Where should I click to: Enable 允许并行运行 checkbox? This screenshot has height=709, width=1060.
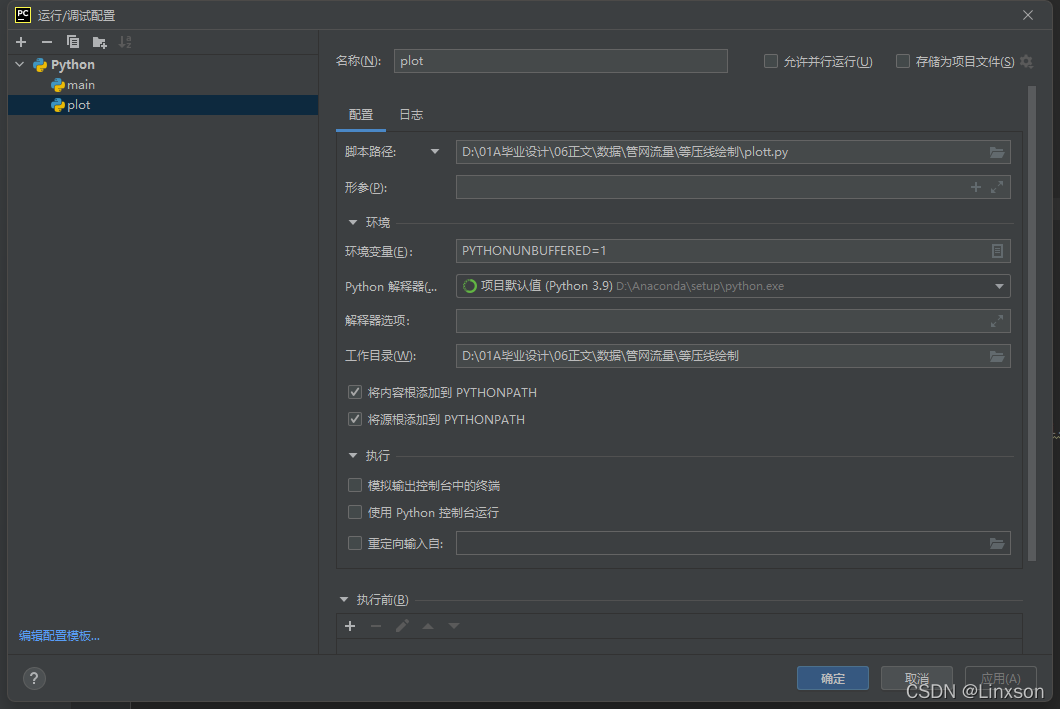pos(771,62)
